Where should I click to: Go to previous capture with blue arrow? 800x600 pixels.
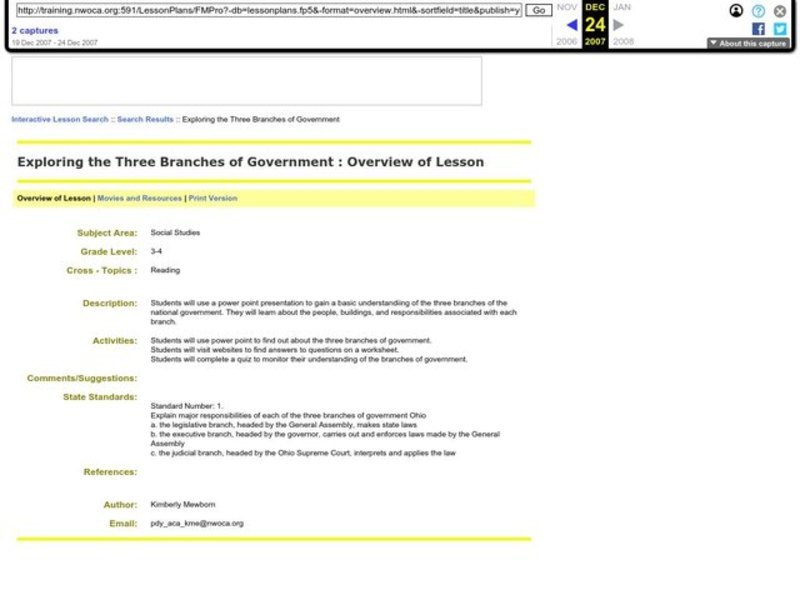[x=571, y=24]
